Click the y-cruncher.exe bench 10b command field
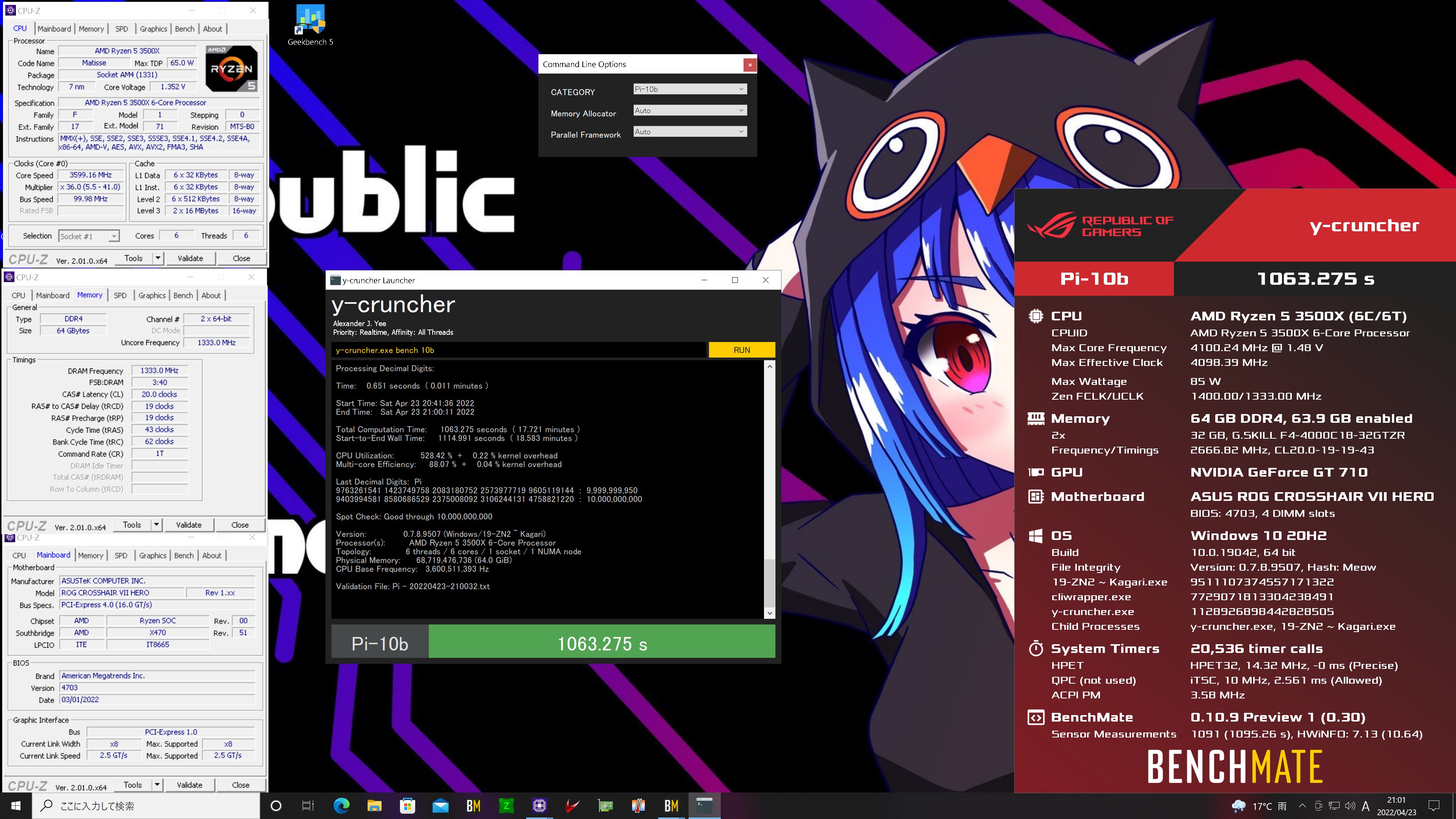The image size is (1456, 819). click(519, 350)
